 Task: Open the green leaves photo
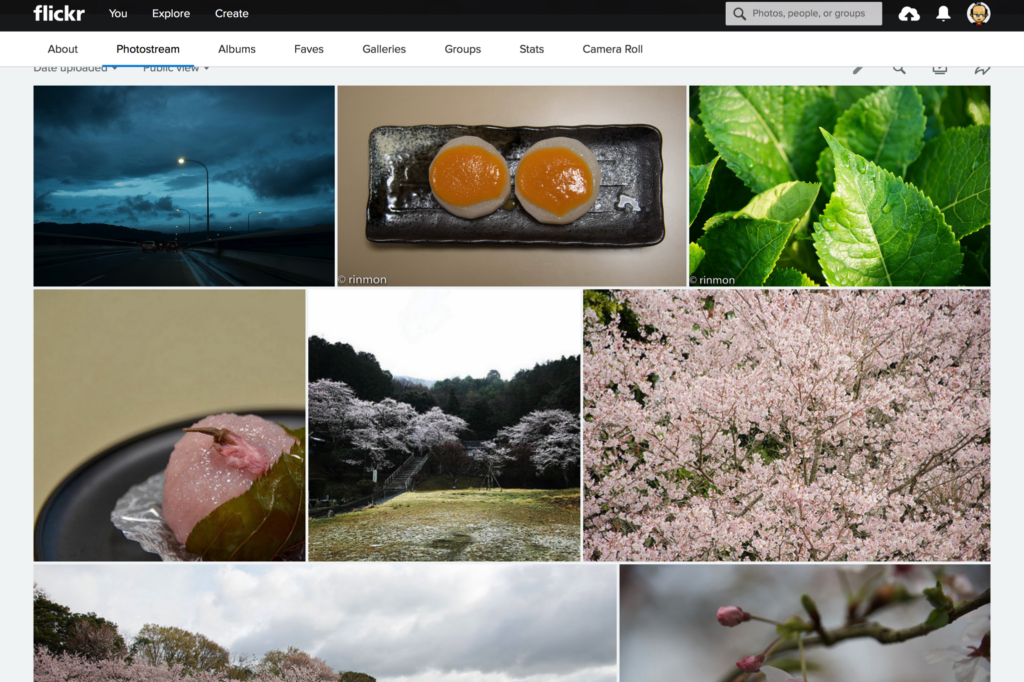pyautogui.click(x=839, y=186)
